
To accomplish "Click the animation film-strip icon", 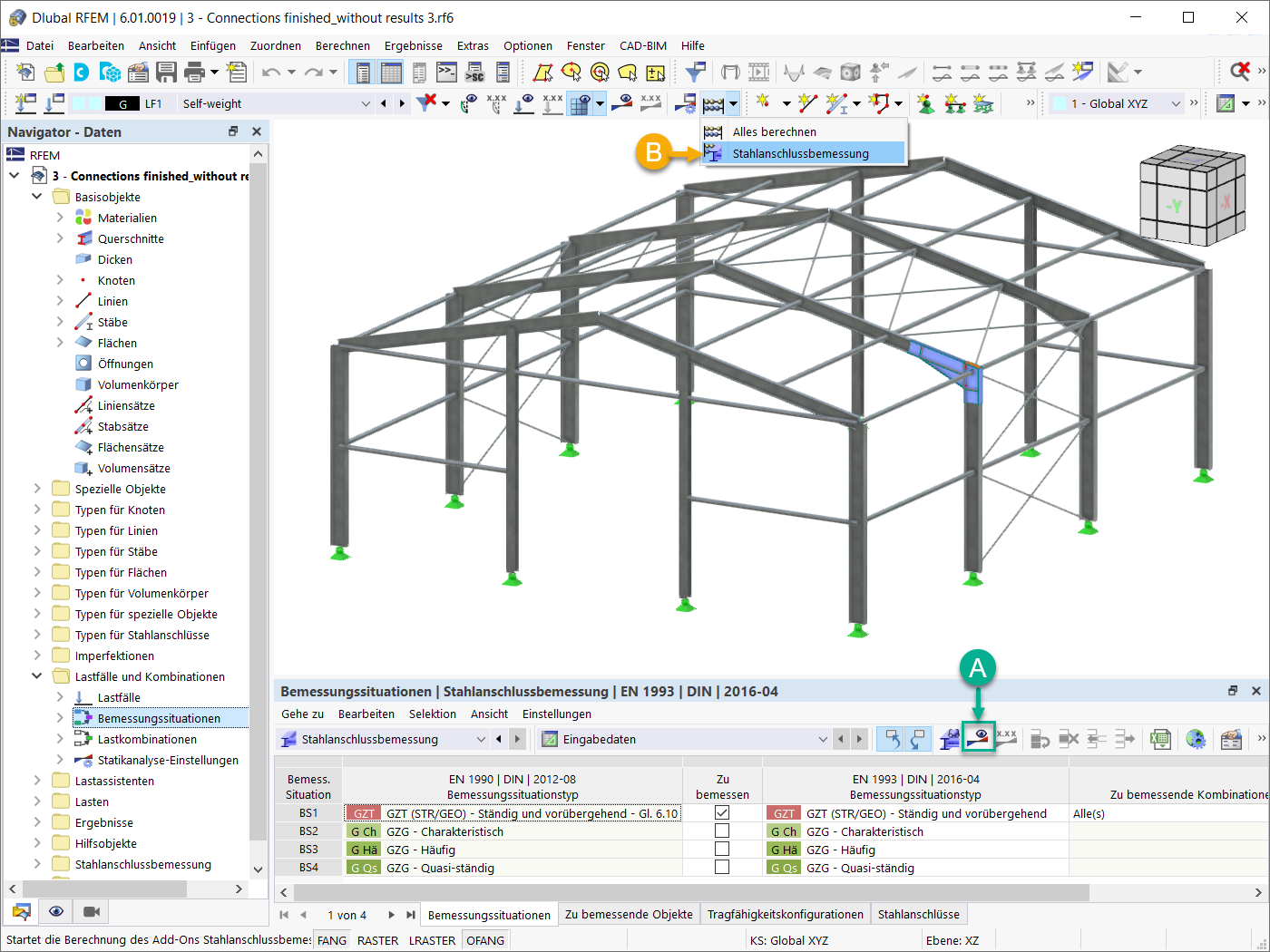I will [x=758, y=73].
